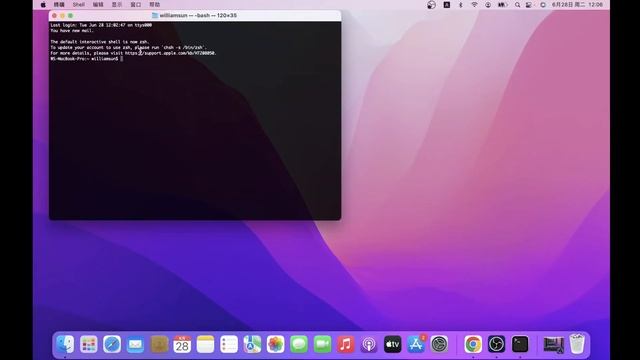This screenshot has height=360, width=640.
Task: Open Spotlight search in menu bar
Action: click(517, 4)
